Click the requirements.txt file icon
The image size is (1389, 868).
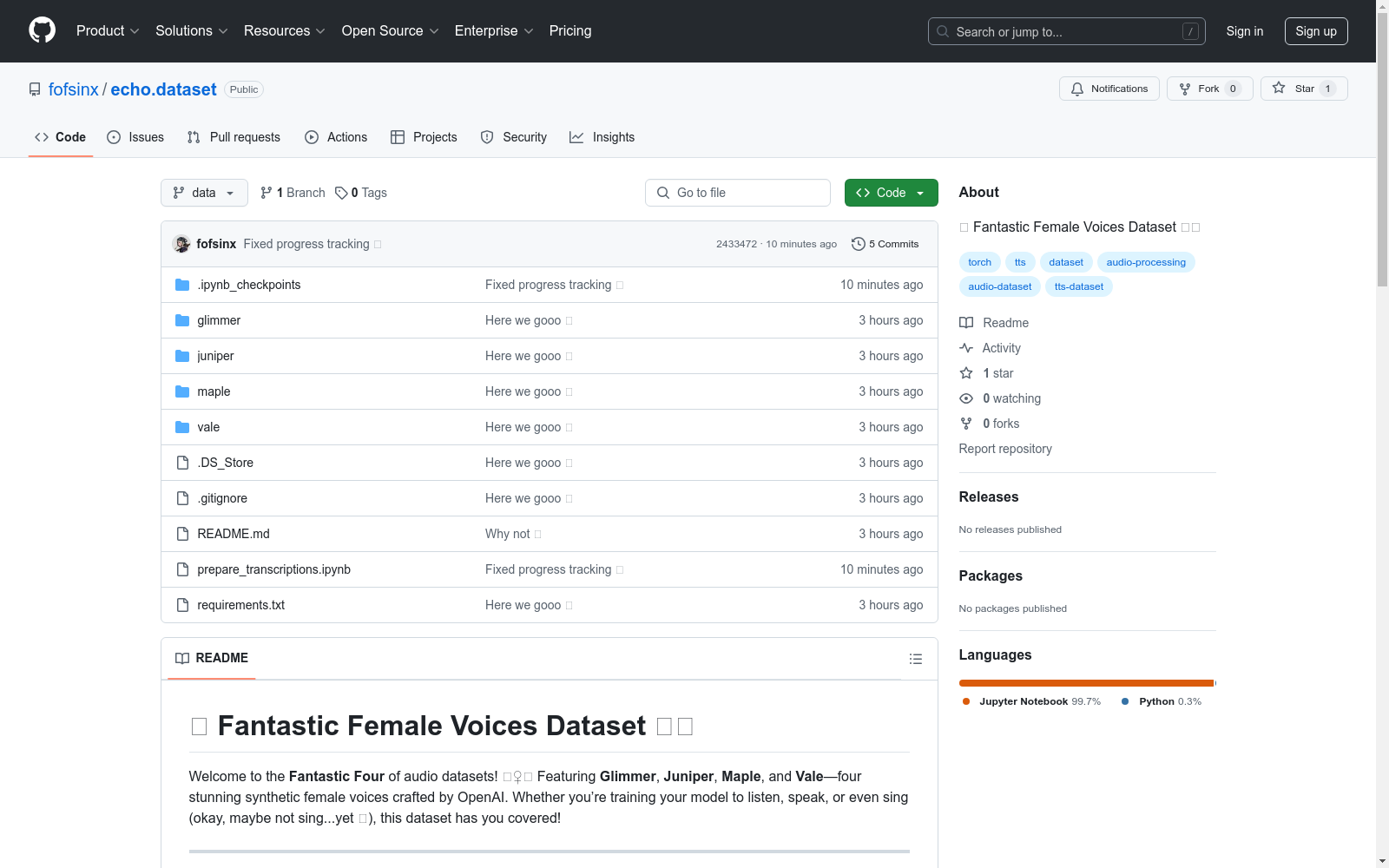click(182, 605)
